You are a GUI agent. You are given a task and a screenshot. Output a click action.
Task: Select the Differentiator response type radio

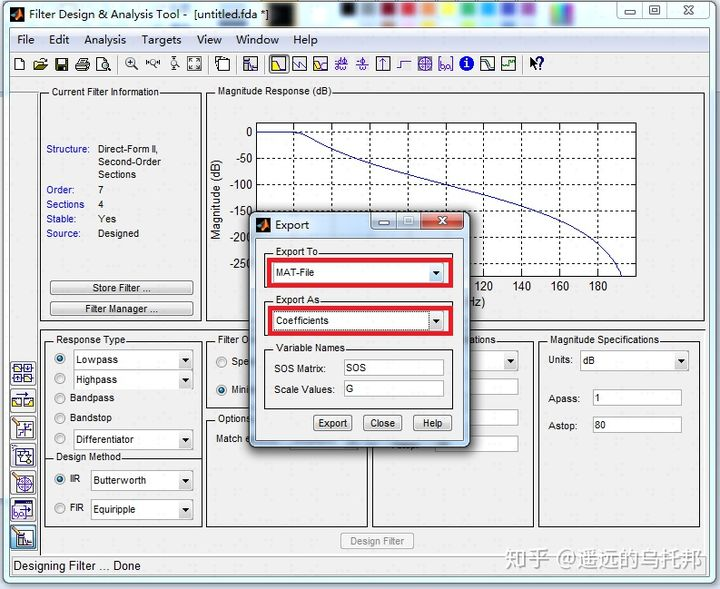(x=60, y=438)
